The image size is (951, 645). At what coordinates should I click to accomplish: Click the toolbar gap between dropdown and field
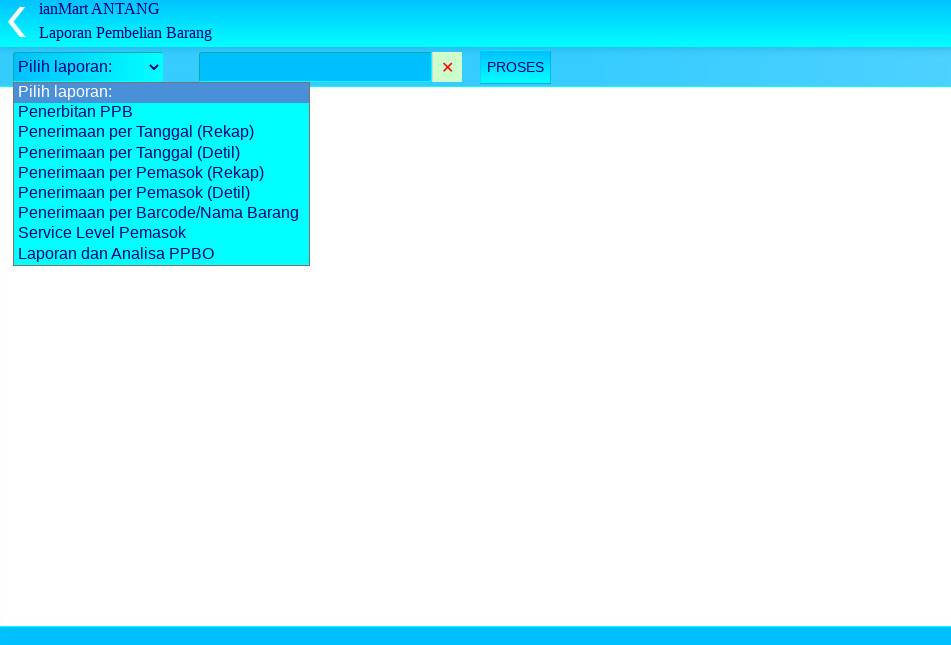(x=181, y=67)
